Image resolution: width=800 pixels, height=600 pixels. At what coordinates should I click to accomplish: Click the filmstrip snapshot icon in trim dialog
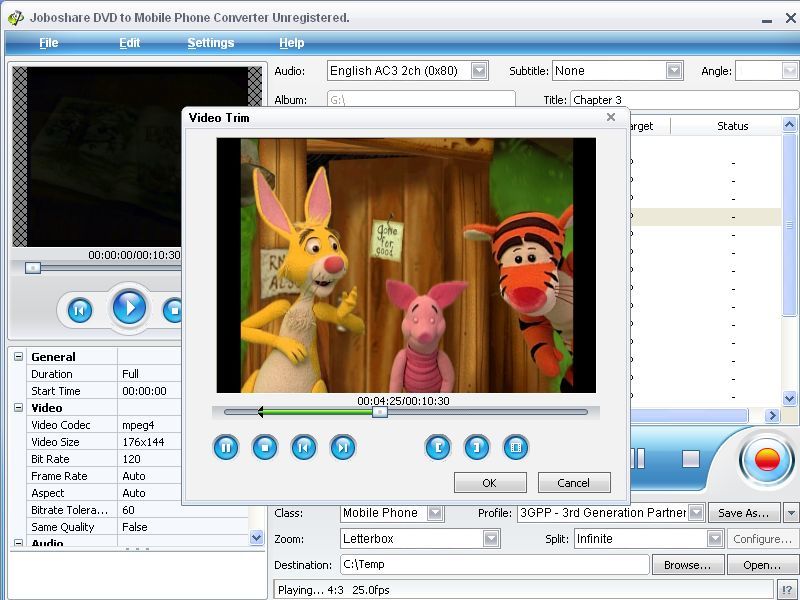click(515, 448)
